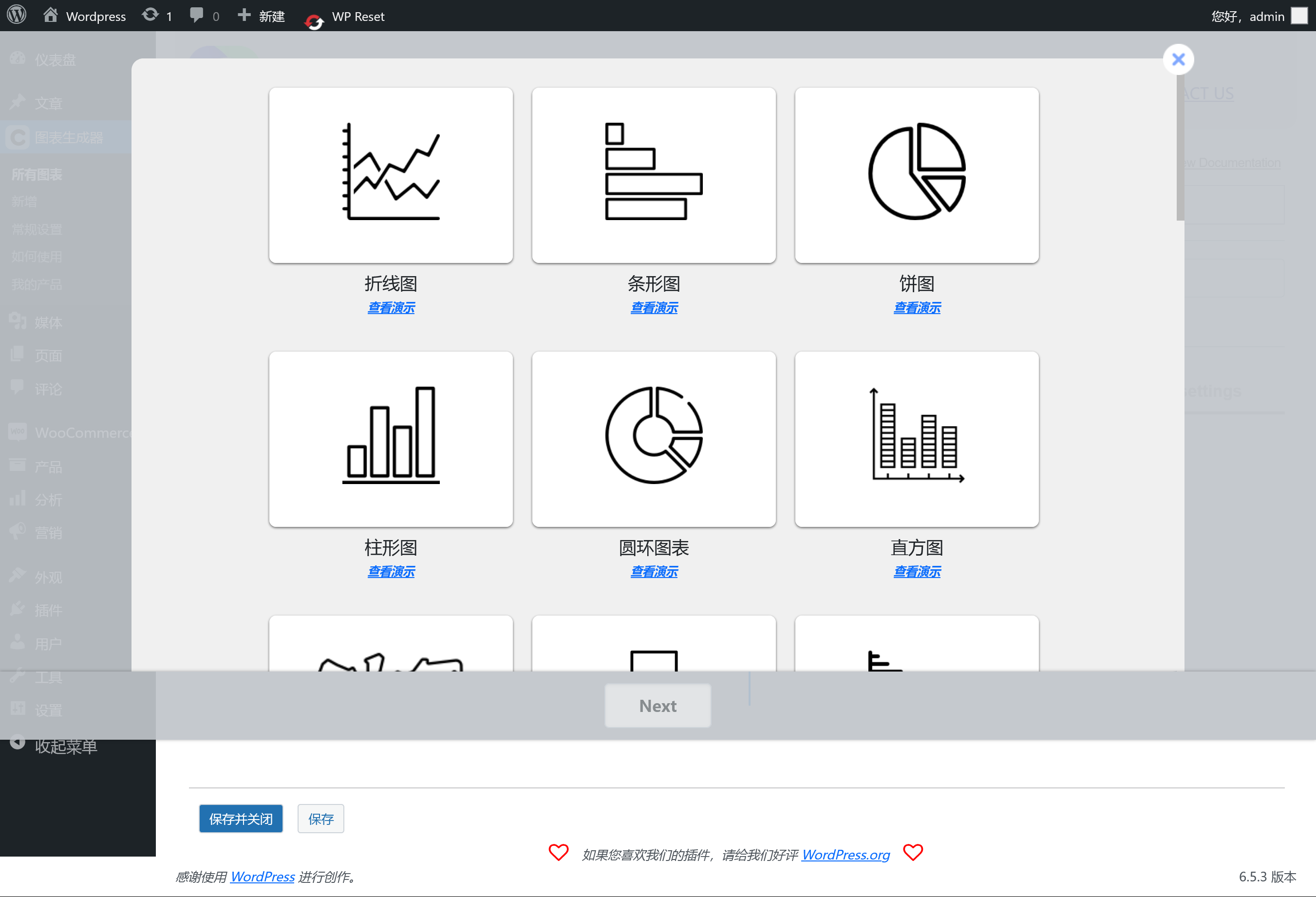The image size is (1316, 897).
Task: Open the WordPress.org link at the bottom
Action: 845,855
